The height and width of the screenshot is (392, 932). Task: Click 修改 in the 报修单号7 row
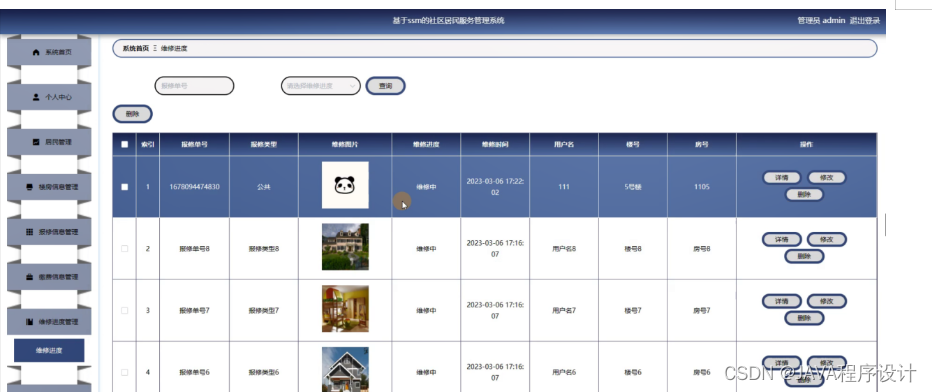click(x=826, y=301)
